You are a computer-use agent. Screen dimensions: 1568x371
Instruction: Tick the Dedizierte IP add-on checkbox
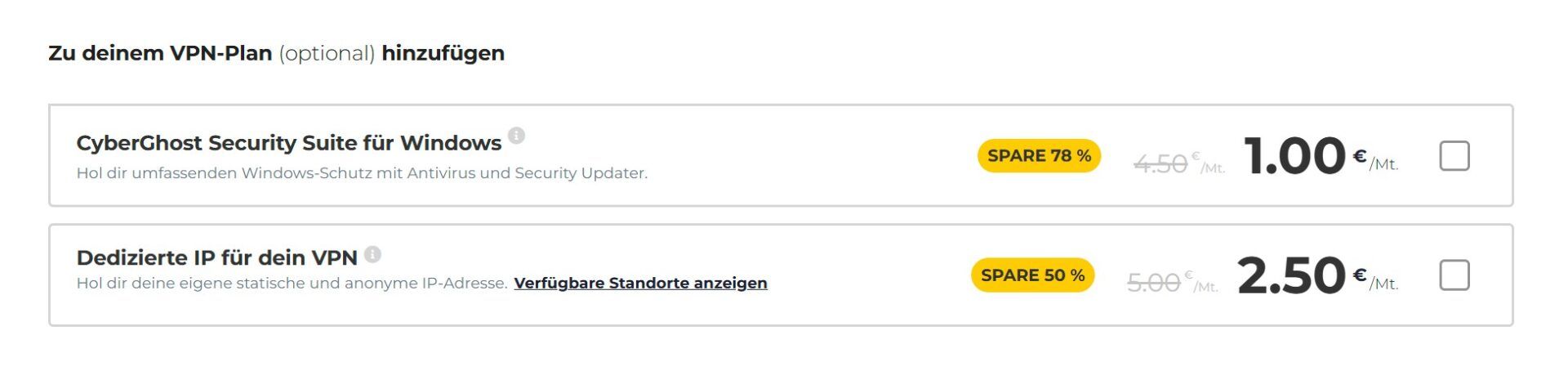click(x=1454, y=275)
